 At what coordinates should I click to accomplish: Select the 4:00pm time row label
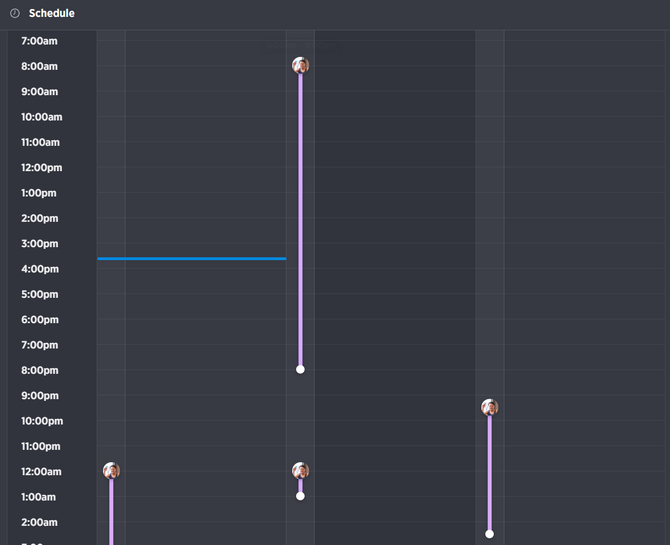[x=40, y=269]
